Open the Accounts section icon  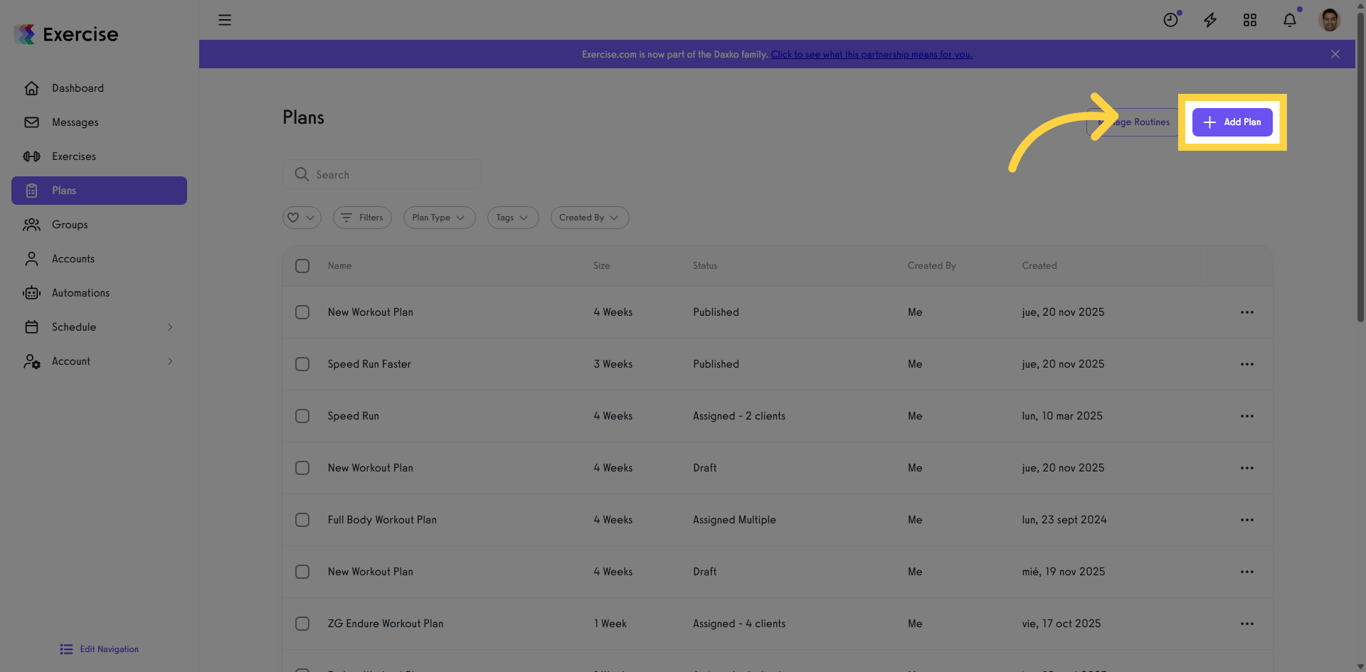click(30, 258)
